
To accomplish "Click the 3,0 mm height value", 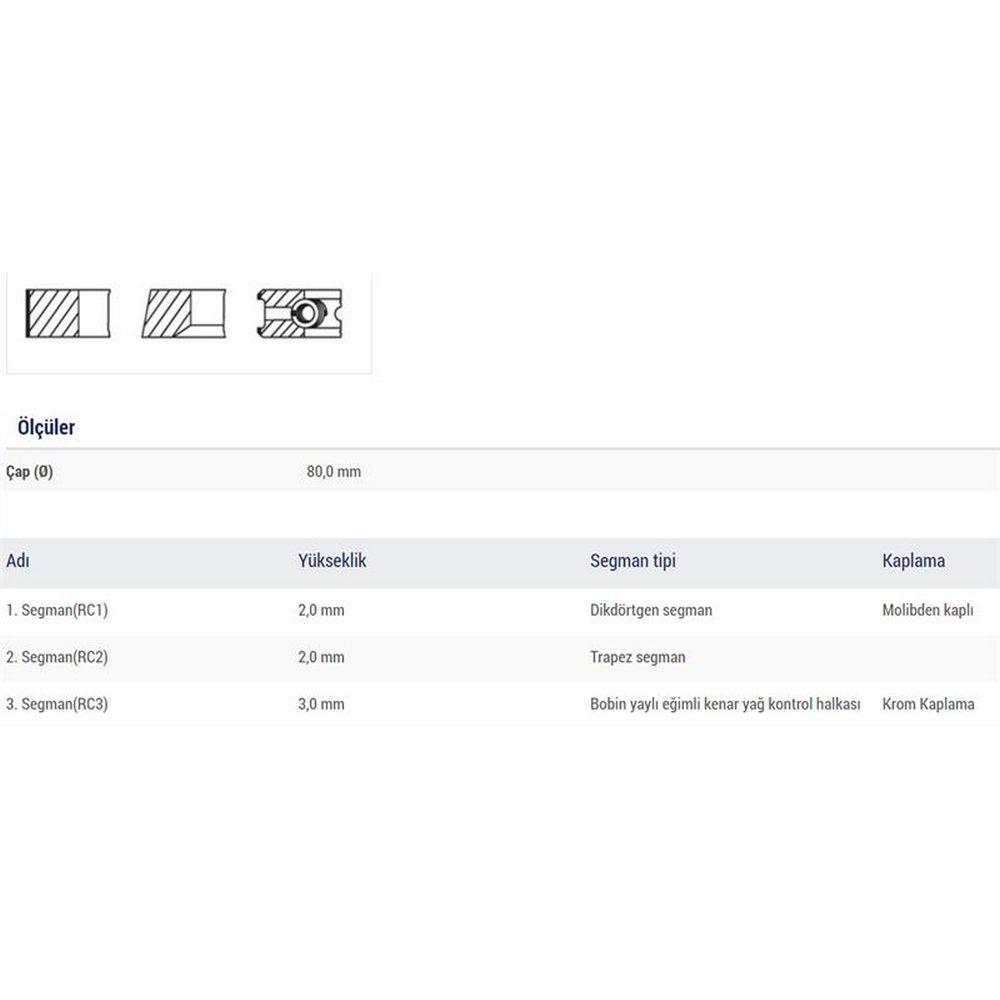I will coord(321,704).
